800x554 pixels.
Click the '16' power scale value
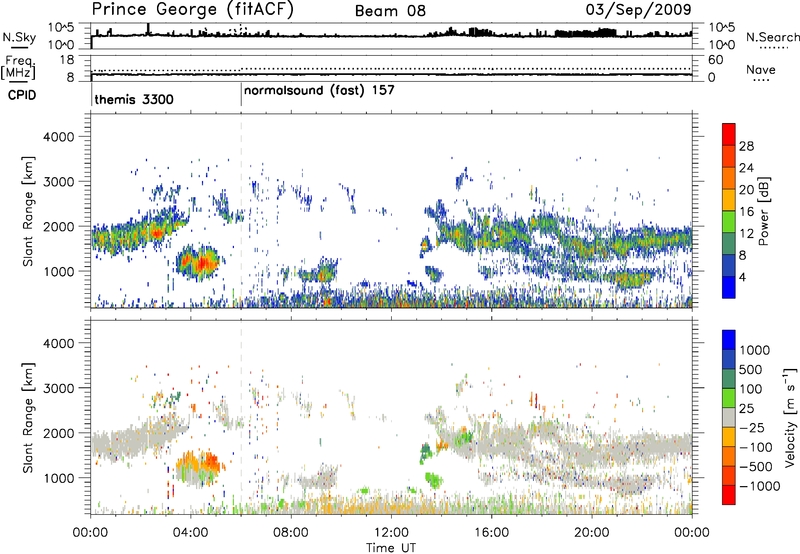pyautogui.click(x=746, y=212)
